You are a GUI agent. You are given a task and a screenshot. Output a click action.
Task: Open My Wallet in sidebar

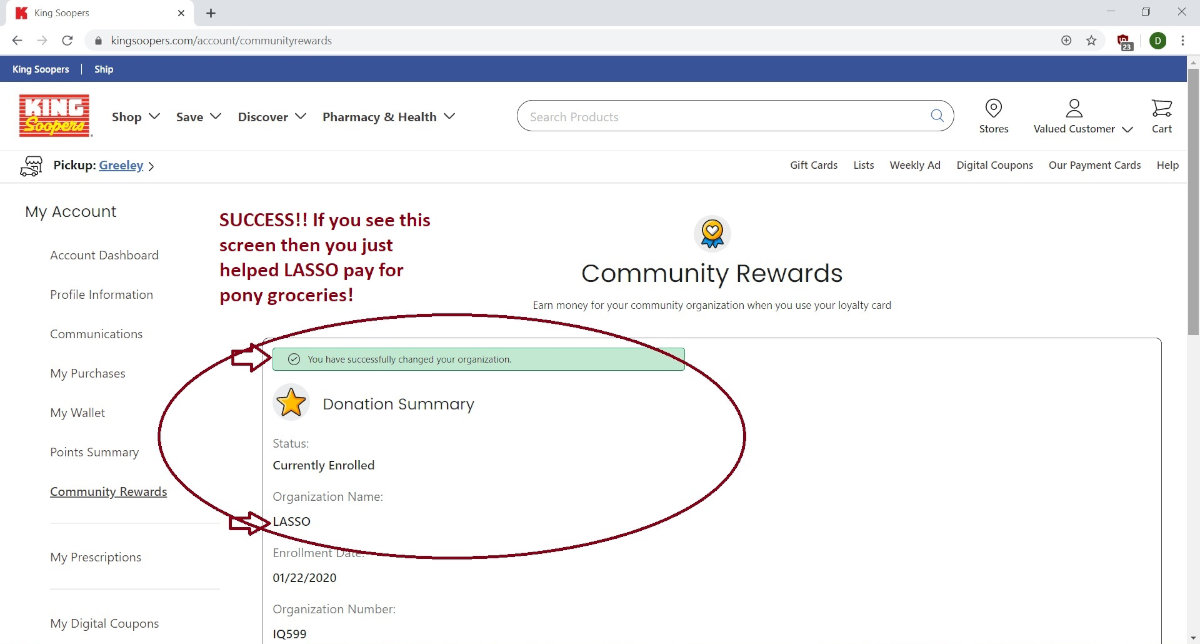tap(77, 413)
